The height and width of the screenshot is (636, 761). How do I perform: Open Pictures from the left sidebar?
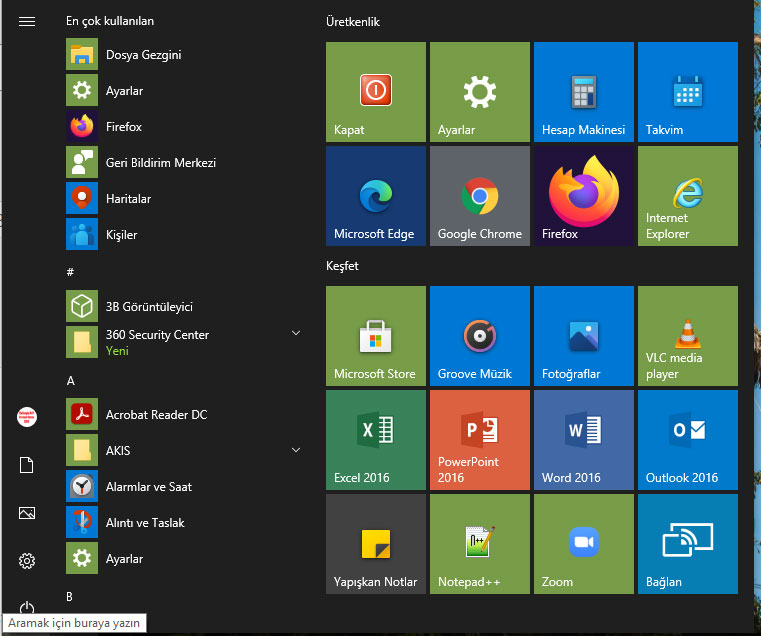27,513
